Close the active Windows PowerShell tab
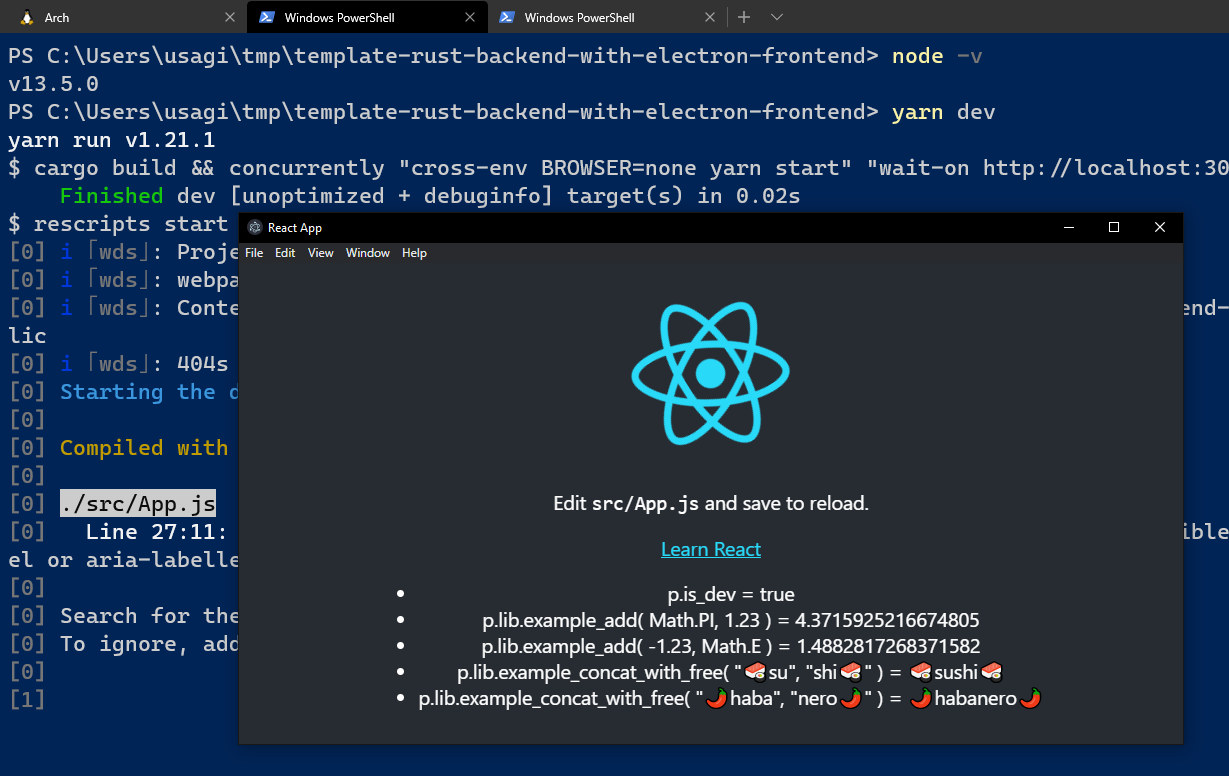The image size is (1229, 776). 470,17
